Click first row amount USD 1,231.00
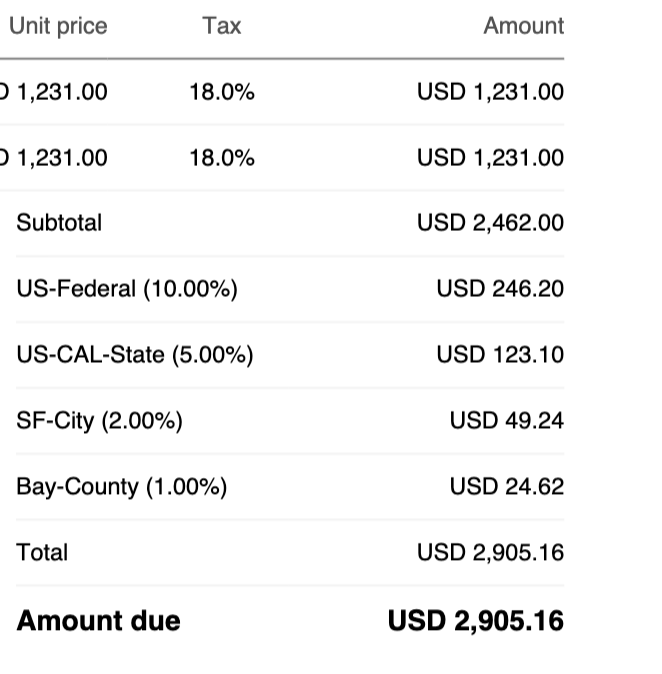662x674 pixels. (490, 92)
